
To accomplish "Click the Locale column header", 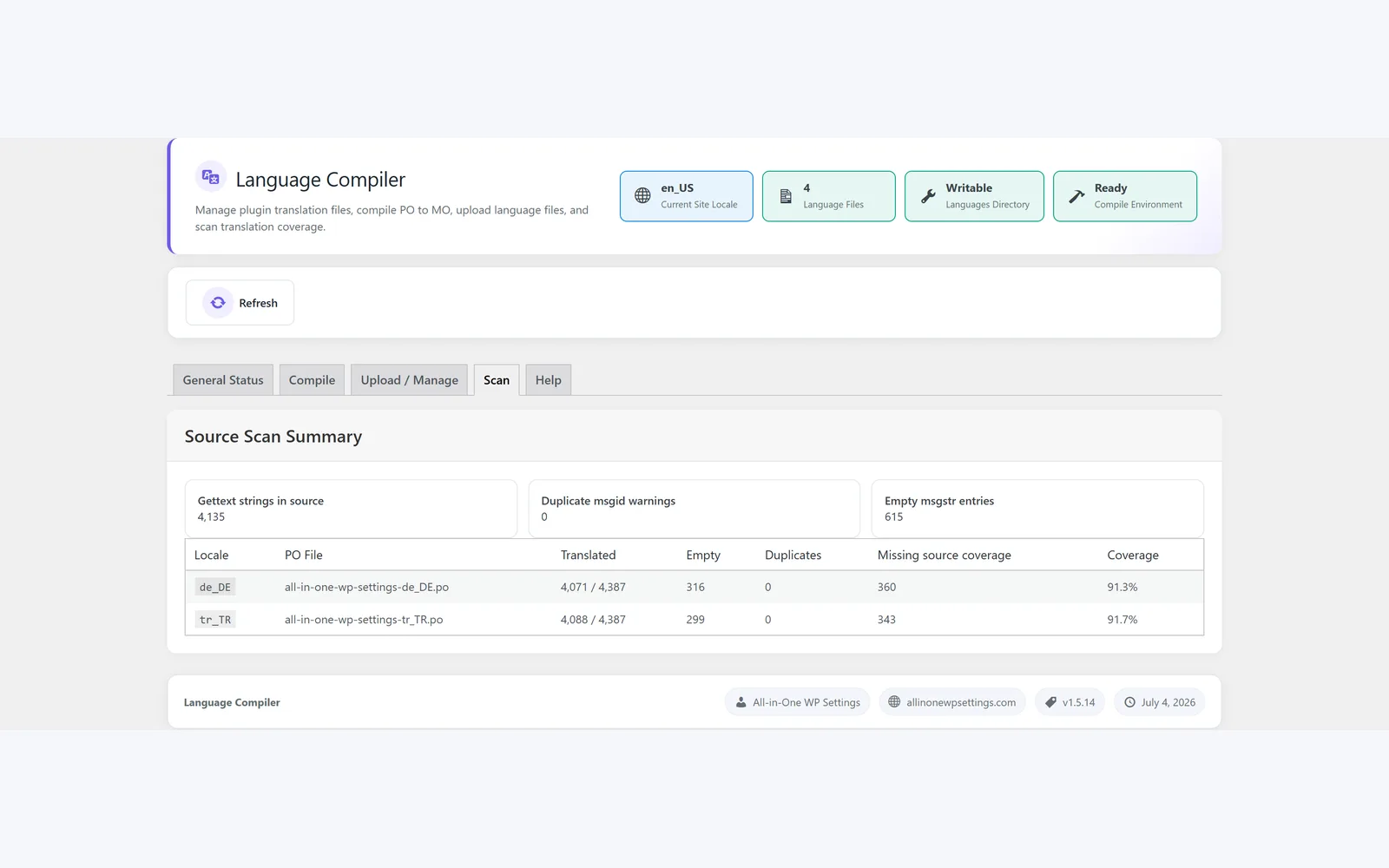I will click(x=212, y=555).
